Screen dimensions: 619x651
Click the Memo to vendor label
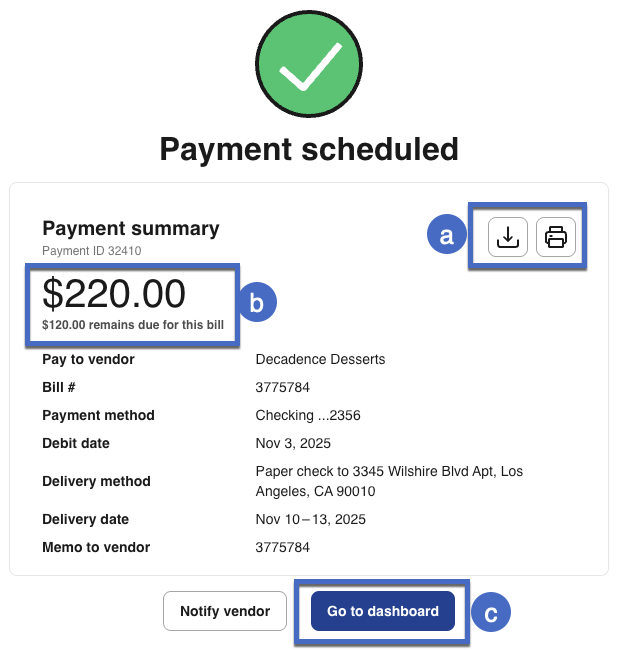(96, 547)
